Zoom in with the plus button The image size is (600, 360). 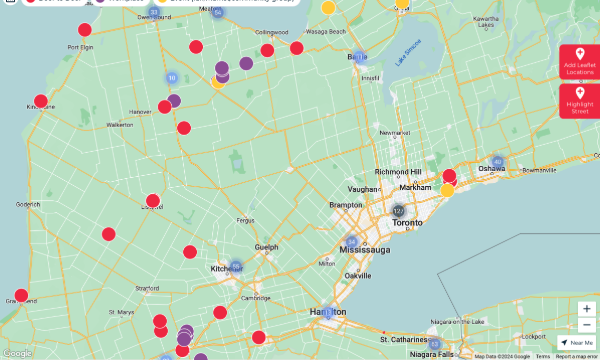tap(587, 309)
